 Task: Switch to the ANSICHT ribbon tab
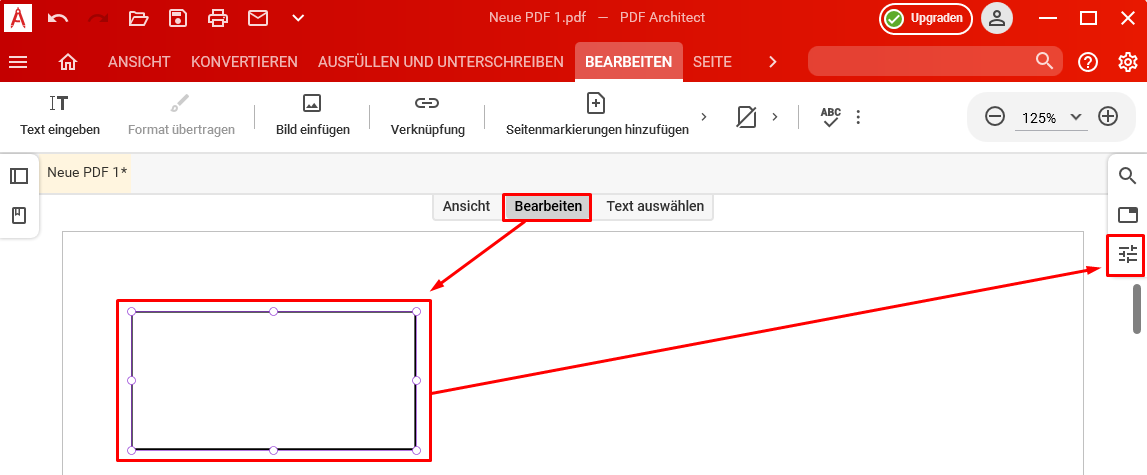(x=139, y=62)
